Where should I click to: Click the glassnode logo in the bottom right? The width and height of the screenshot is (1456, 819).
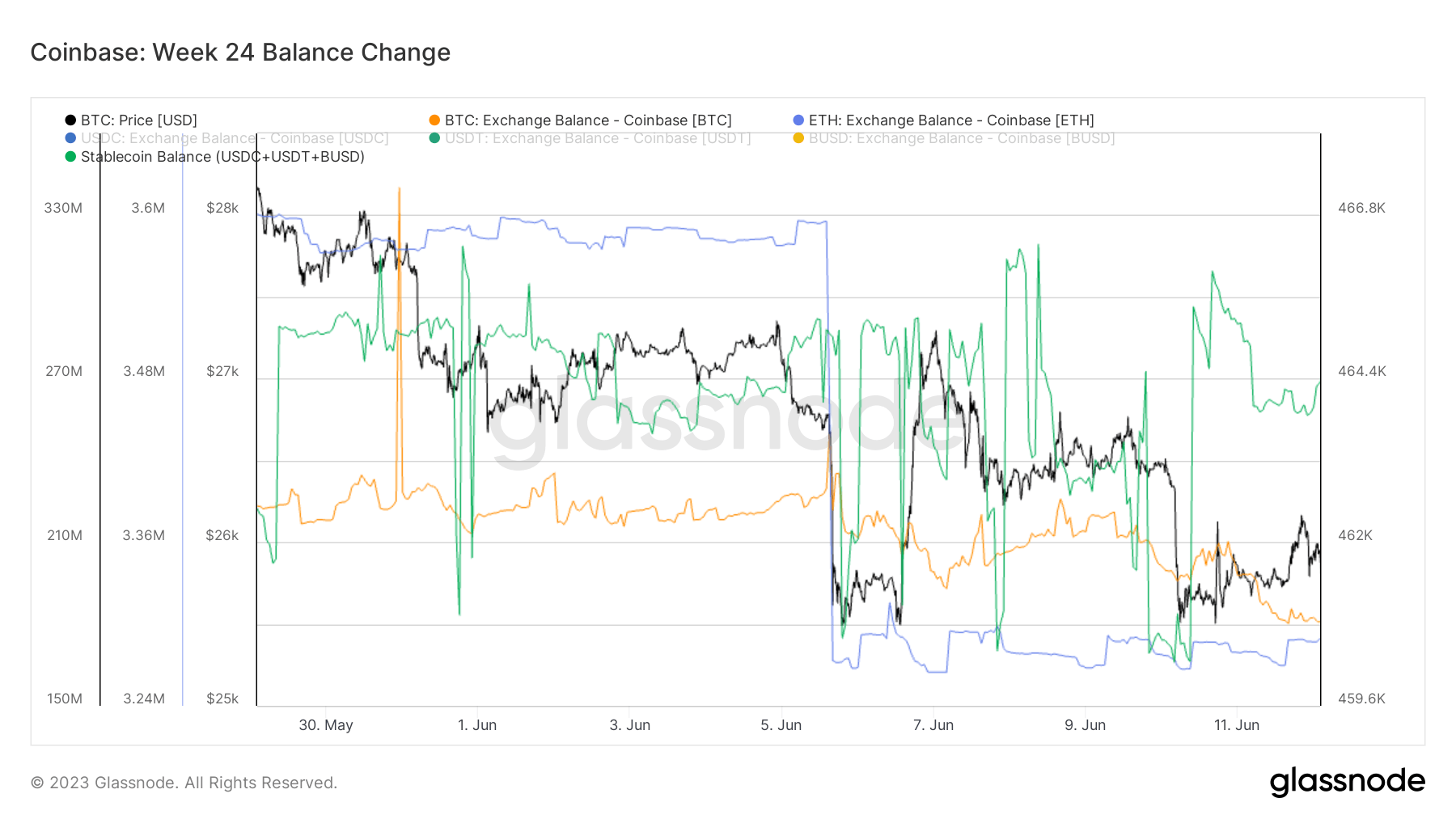pos(1349,781)
